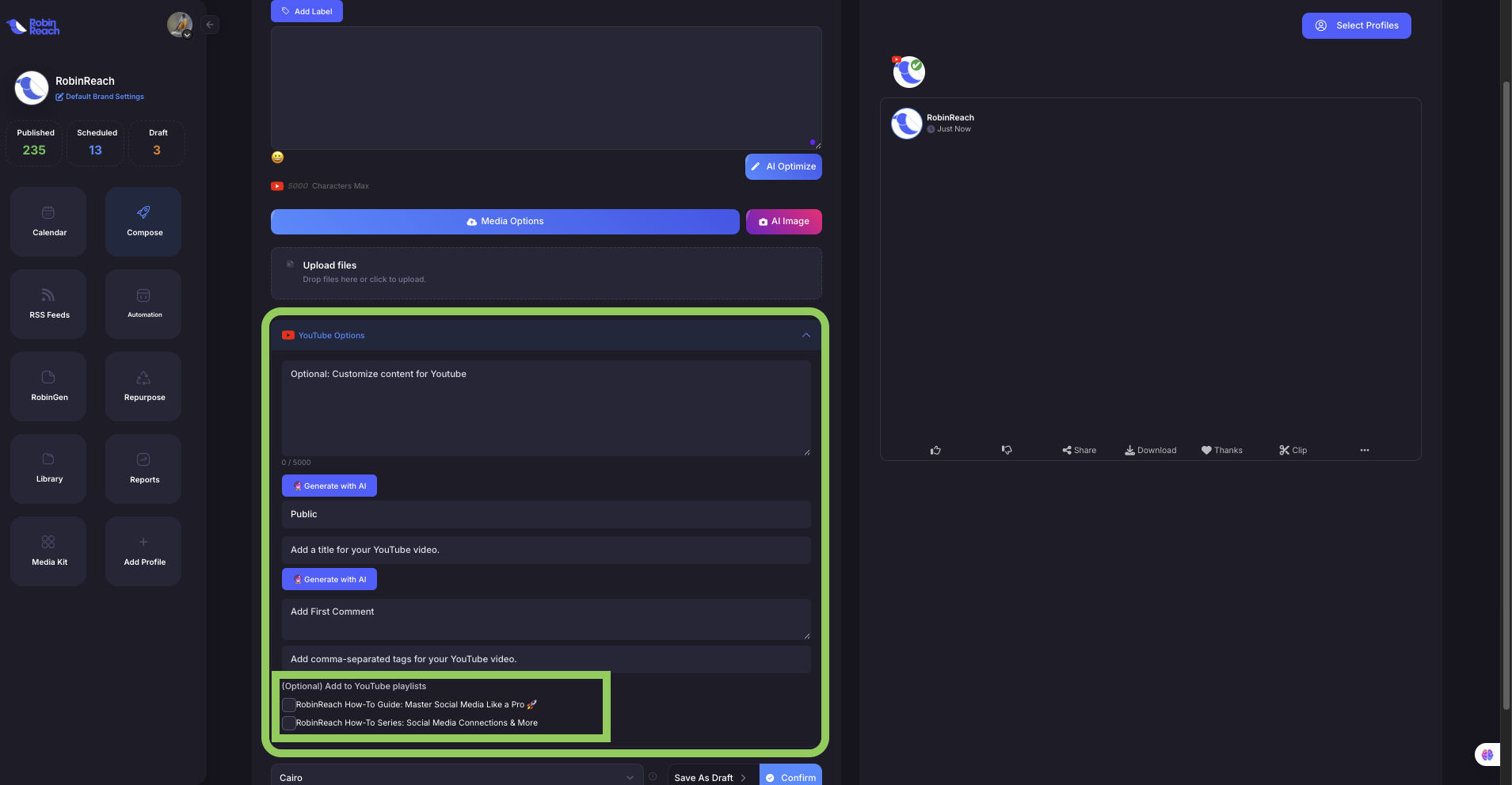The width and height of the screenshot is (1512, 785).
Task: Open Default Brand Settings link
Action: pos(100,97)
